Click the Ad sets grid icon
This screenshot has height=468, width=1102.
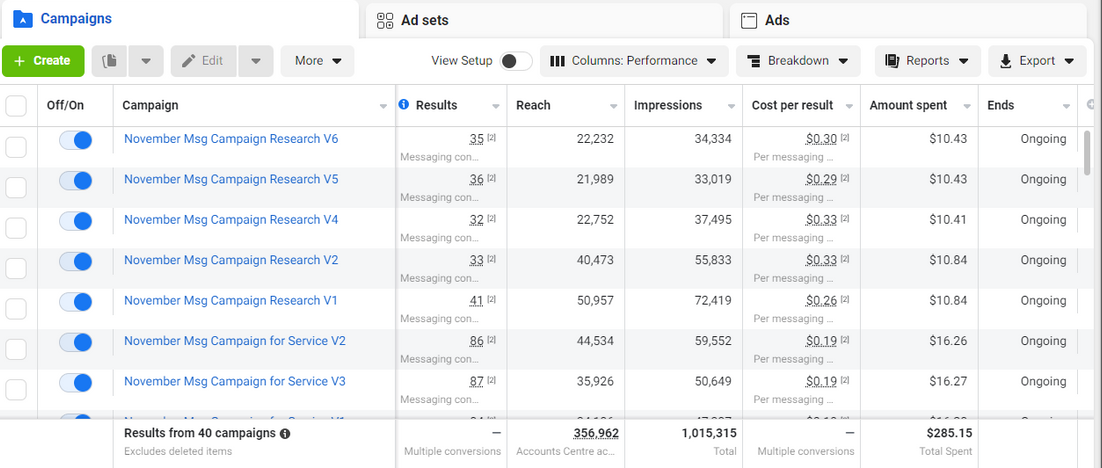(385, 20)
